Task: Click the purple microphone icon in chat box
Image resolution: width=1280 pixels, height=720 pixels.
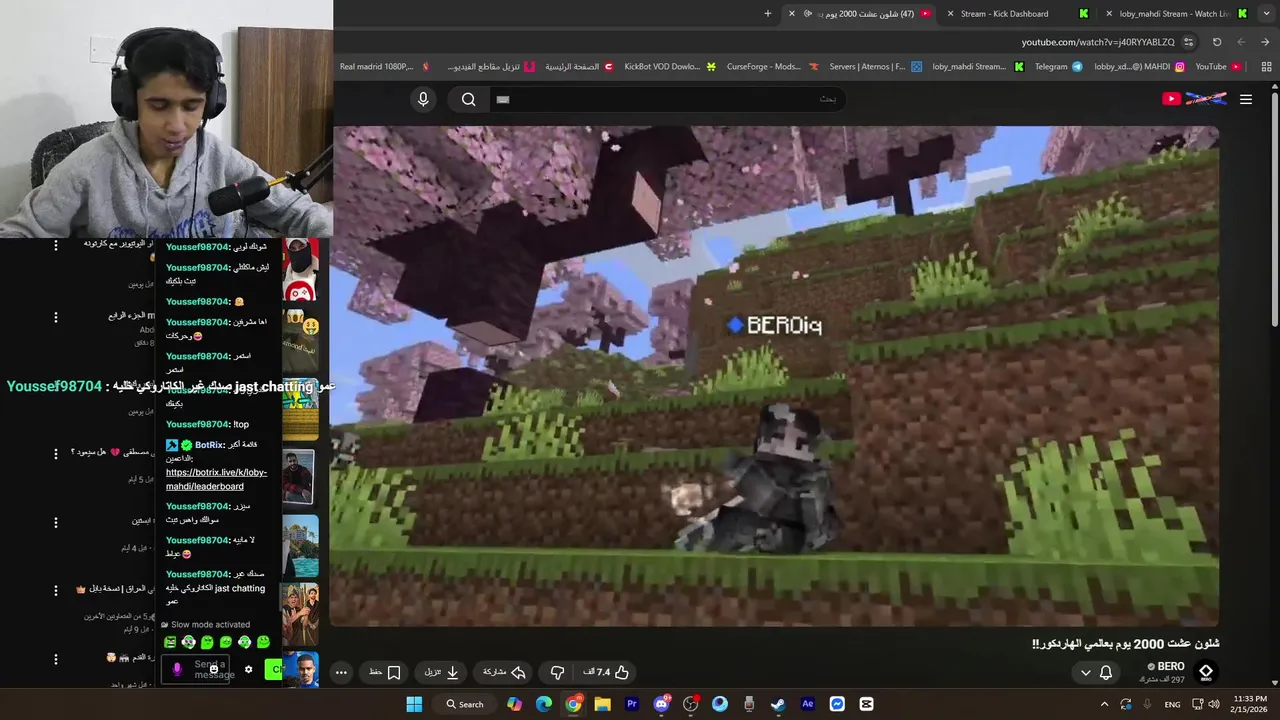Action: coord(177,669)
